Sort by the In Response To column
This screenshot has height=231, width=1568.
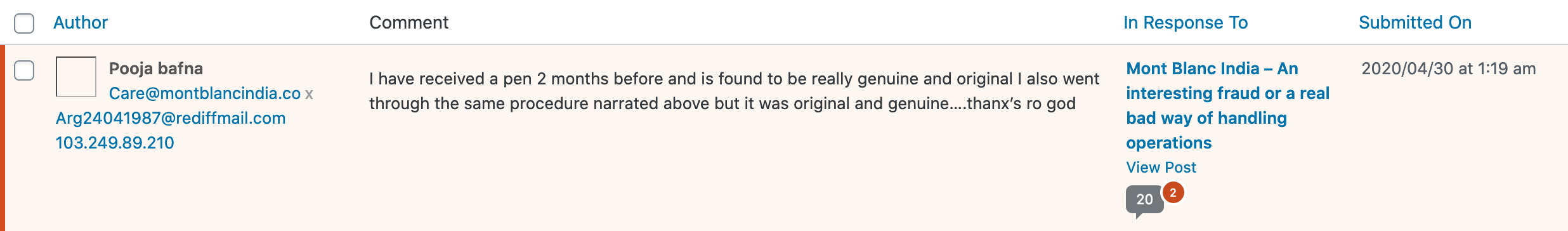coord(1186,23)
